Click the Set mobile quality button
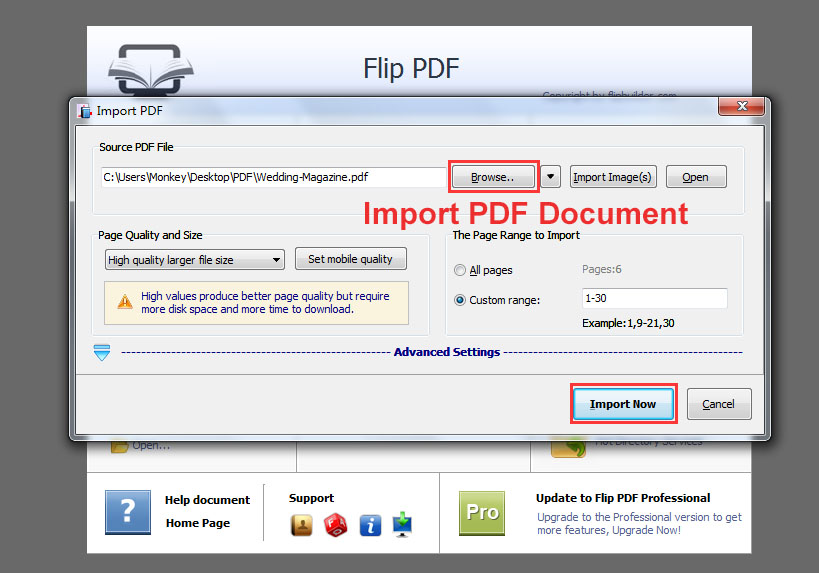Screen dimensions: 819x573 [350, 259]
